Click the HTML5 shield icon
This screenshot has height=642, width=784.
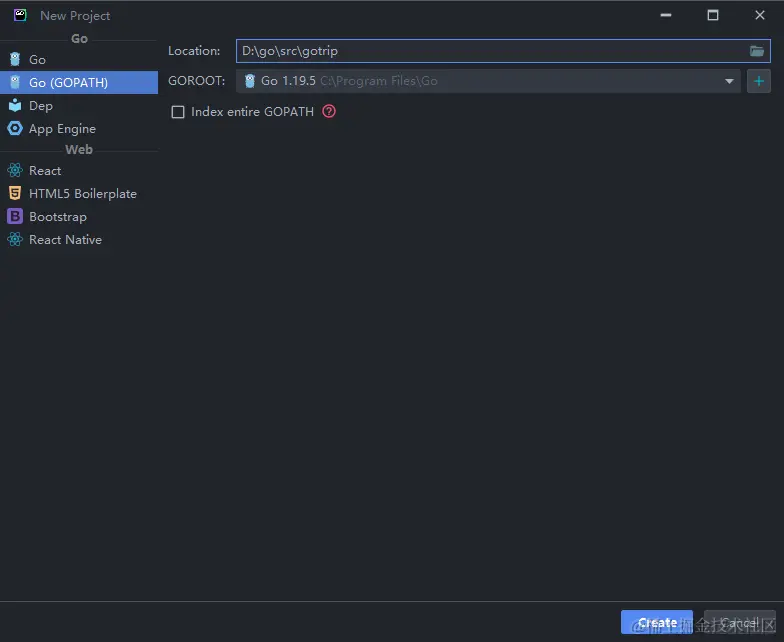pyautogui.click(x=15, y=193)
